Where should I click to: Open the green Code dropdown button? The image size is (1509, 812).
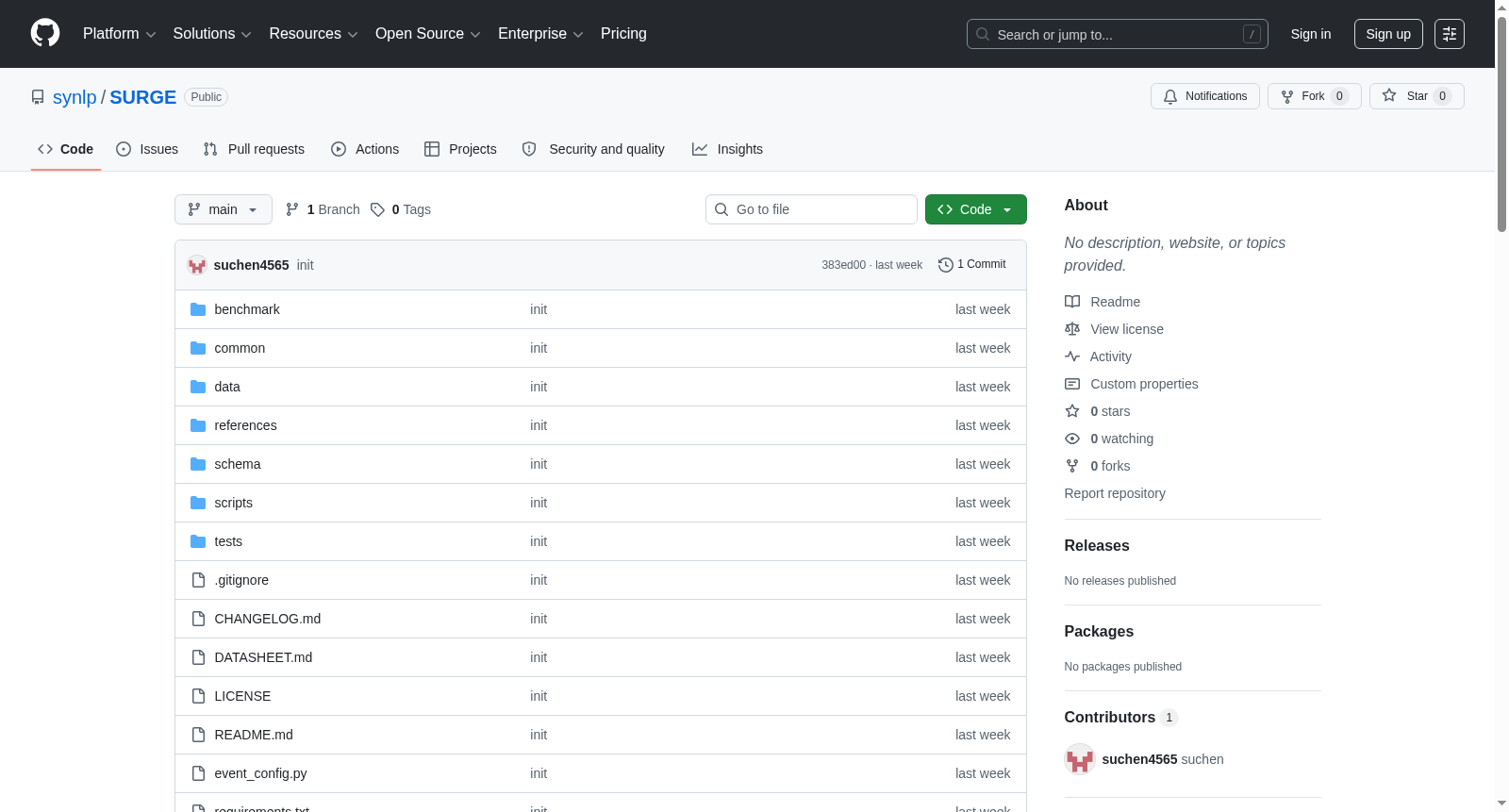pyautogui.click(x=976, y=209)
